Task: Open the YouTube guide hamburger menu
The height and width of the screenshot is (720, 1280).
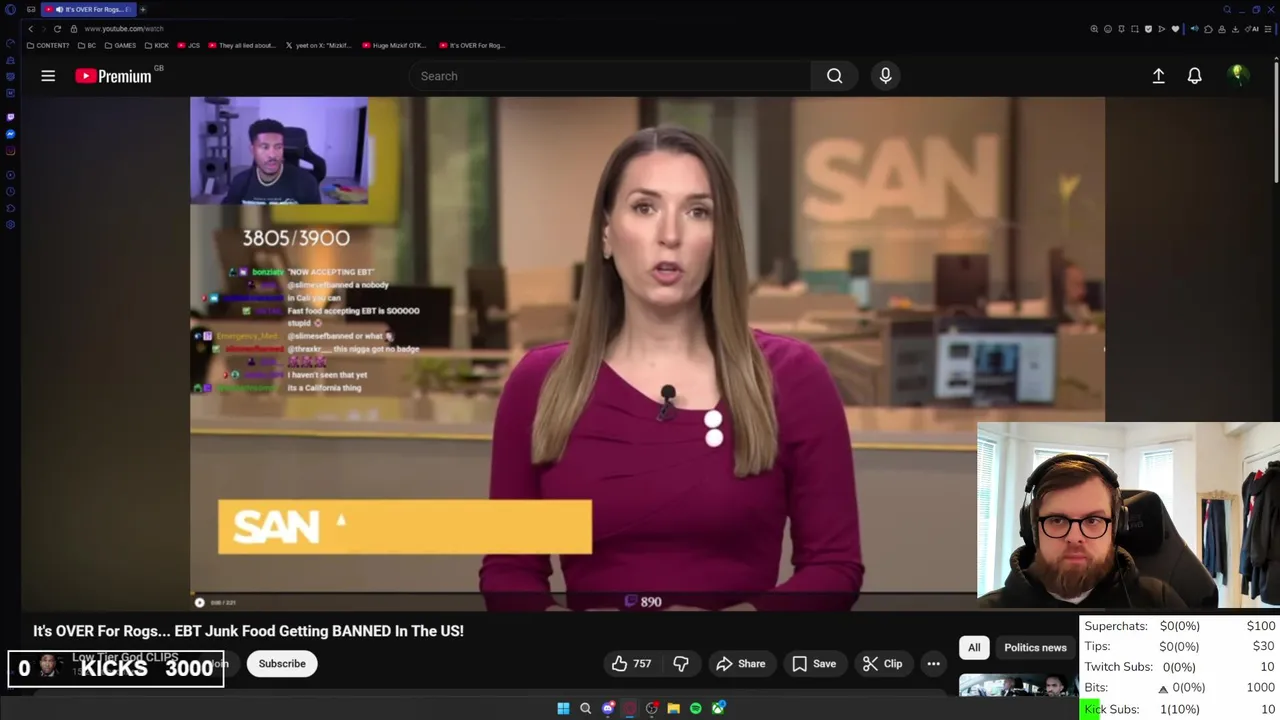Action: (x=48, y=76)
